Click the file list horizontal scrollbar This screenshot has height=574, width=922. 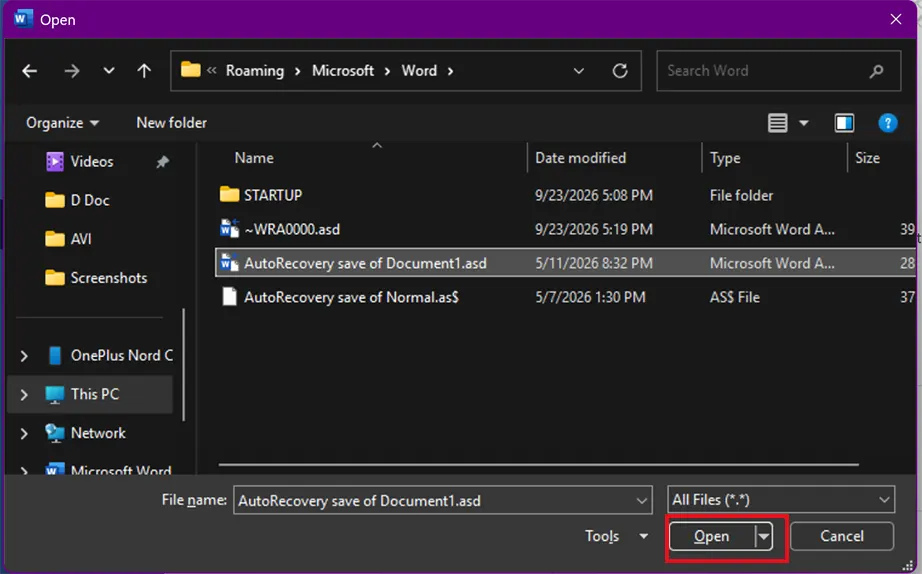[x=538, y=465]
